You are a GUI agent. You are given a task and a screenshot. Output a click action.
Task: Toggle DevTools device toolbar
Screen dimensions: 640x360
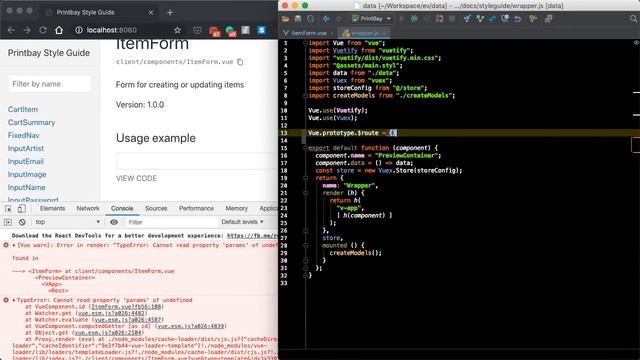(x=21, y=209)
